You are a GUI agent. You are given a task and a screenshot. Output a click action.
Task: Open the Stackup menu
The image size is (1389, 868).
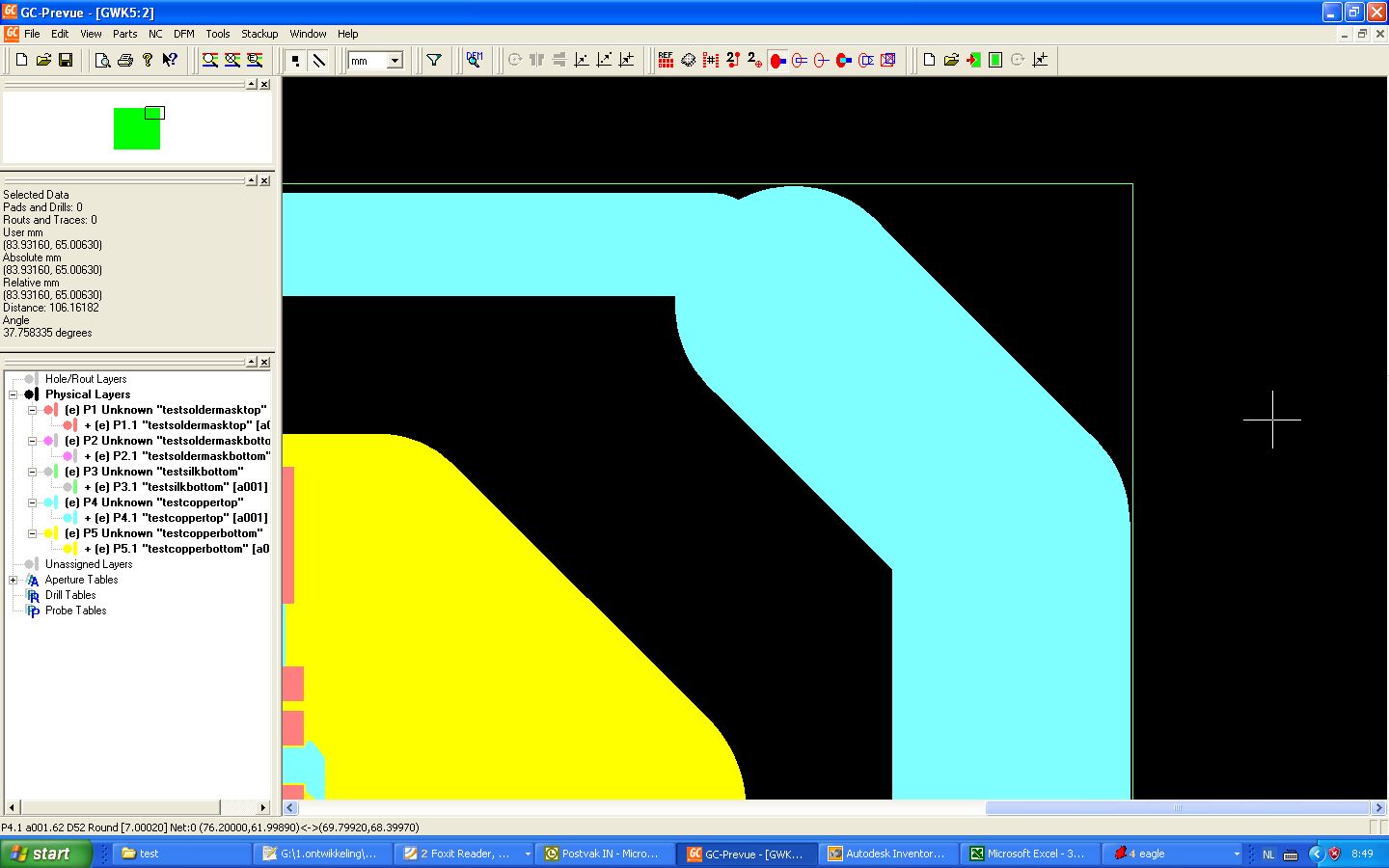pos(259,34)
